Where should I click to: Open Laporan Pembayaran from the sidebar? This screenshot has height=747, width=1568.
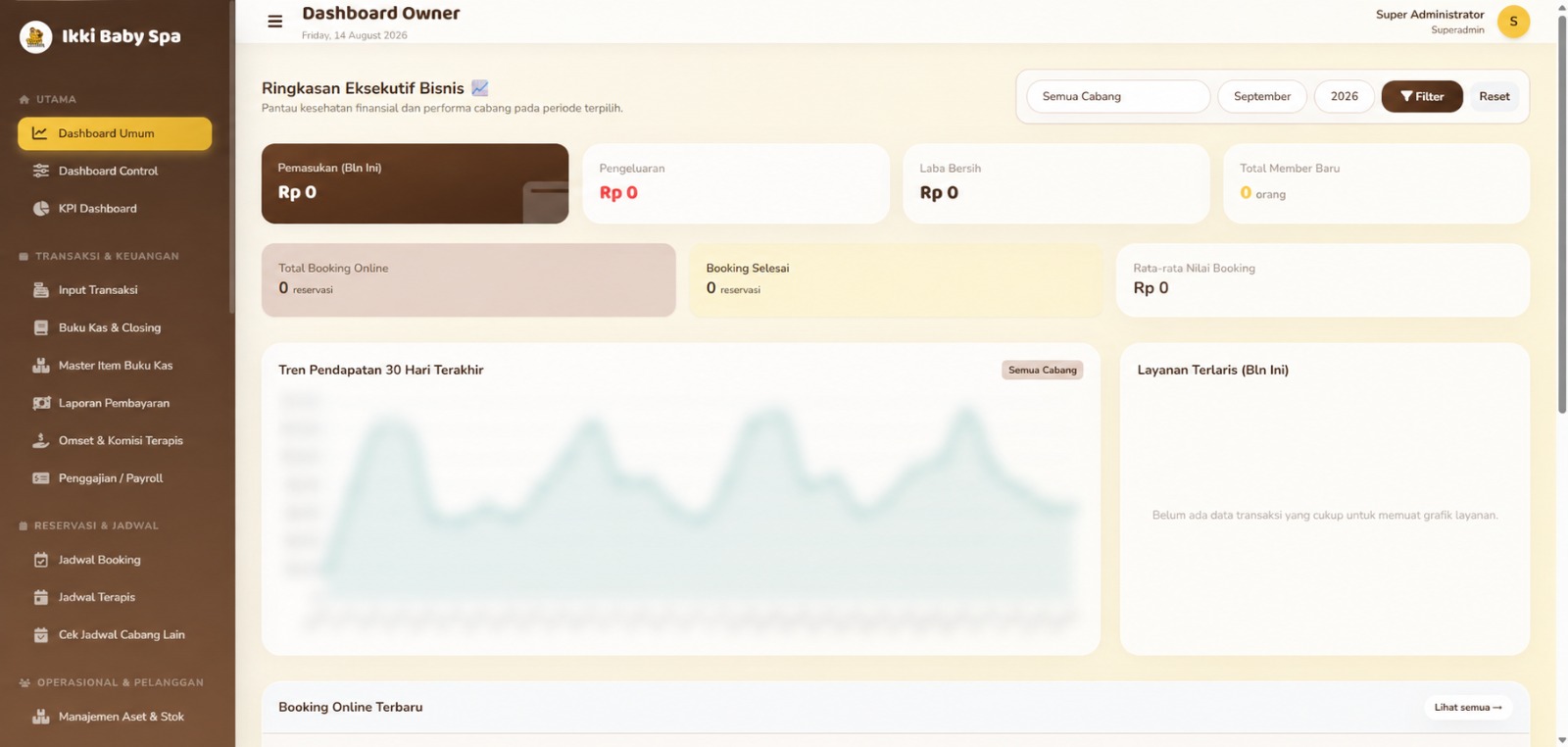tap(115, 403)
